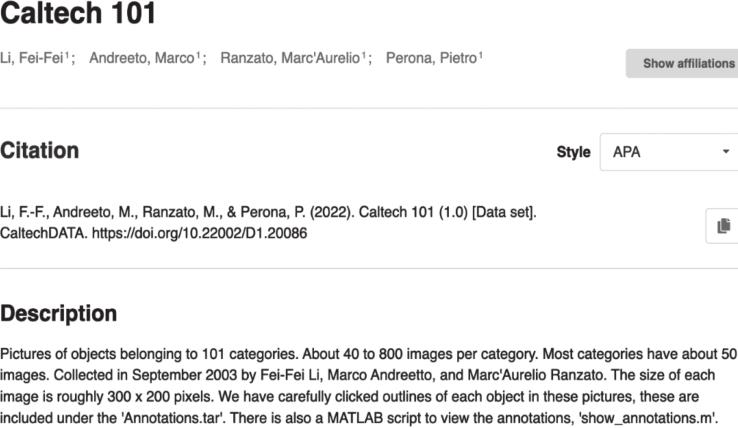Viewport: 738px width, 428px height.
Task: Click affiliation superscript next to Li, Fei-Fei
Action: coord(67,56)
